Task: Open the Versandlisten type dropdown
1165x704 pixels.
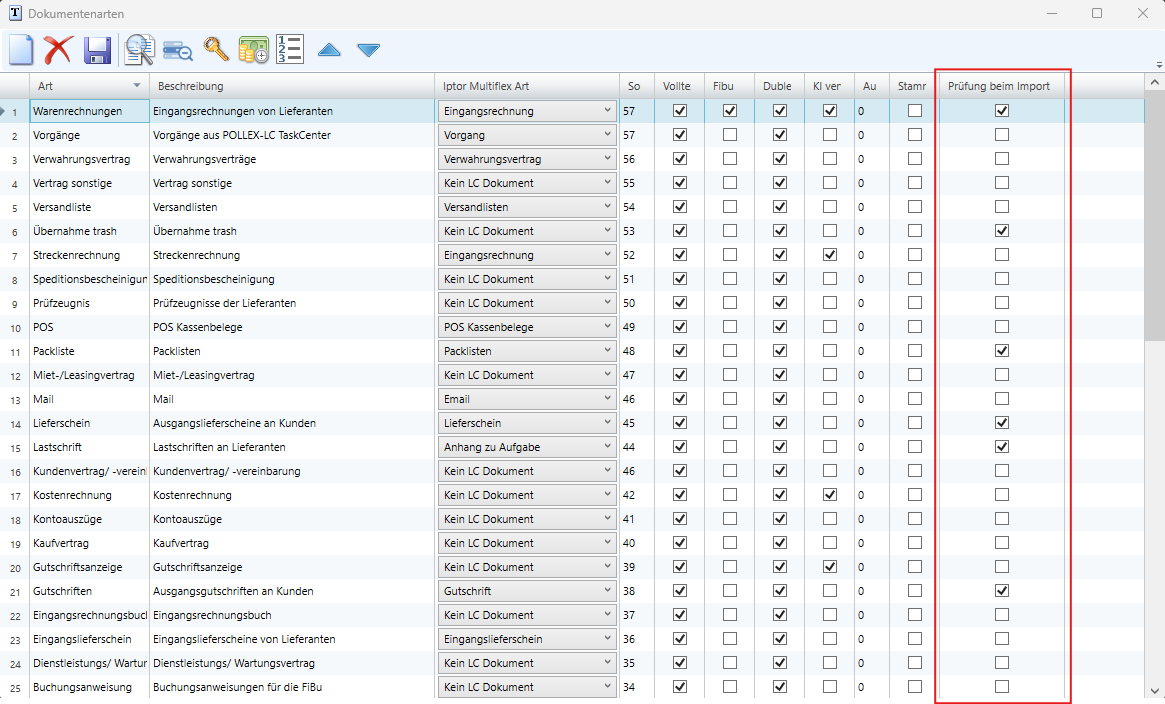Action: tap(527, 207)
